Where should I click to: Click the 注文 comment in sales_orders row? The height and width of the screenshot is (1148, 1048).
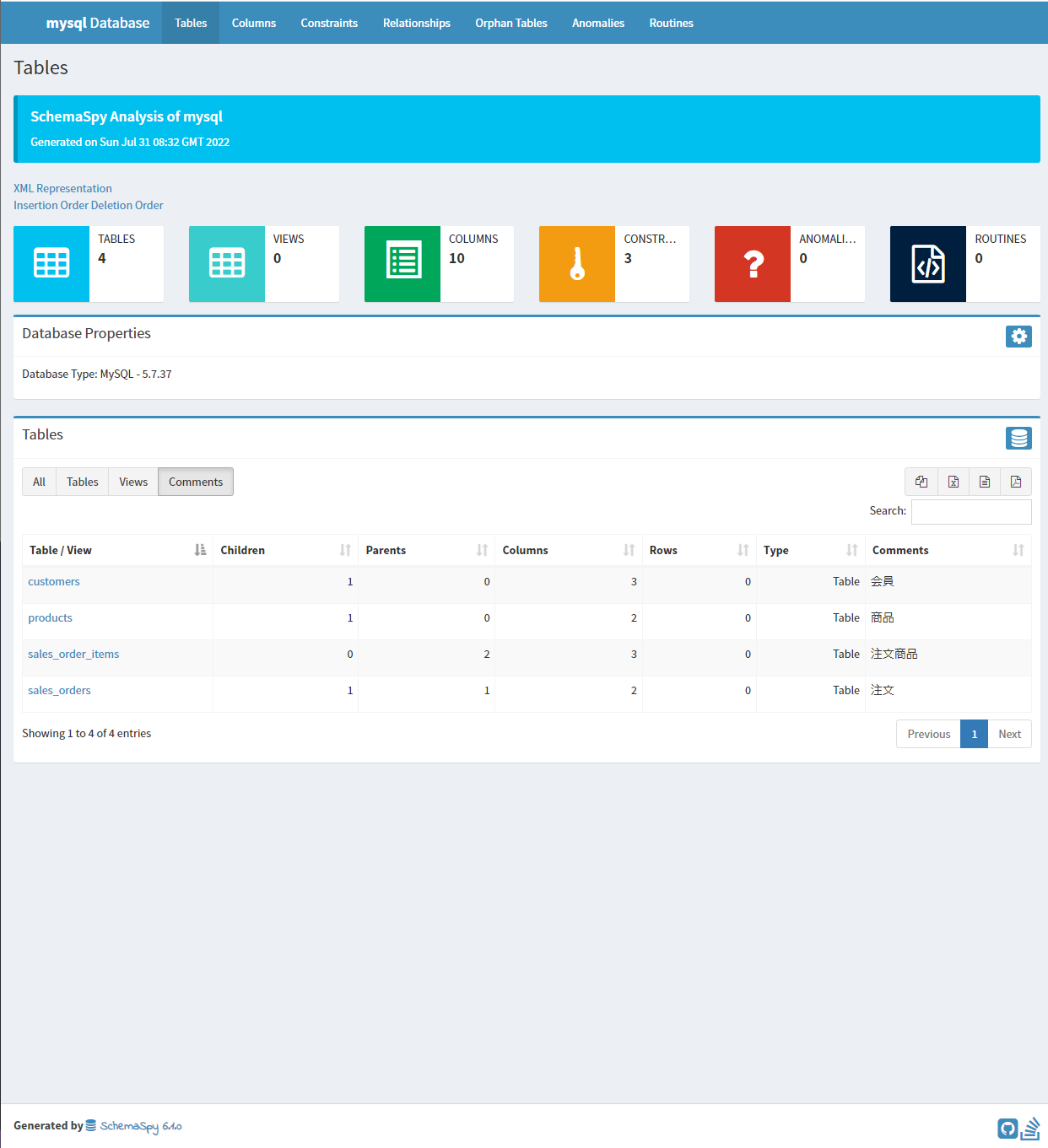[x=883, y=690]
